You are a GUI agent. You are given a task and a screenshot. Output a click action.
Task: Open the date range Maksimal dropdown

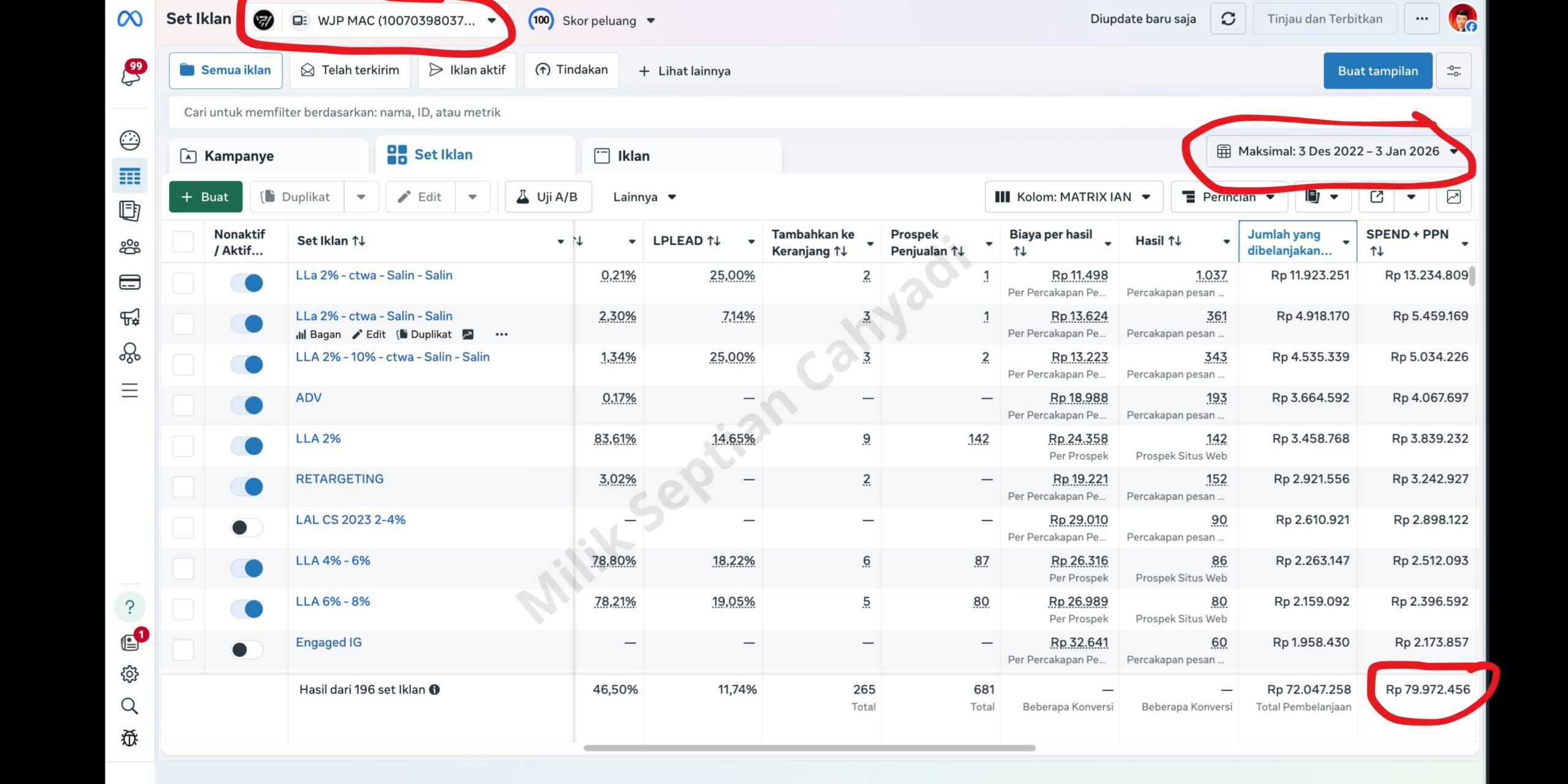click(x=1338, y=151)
